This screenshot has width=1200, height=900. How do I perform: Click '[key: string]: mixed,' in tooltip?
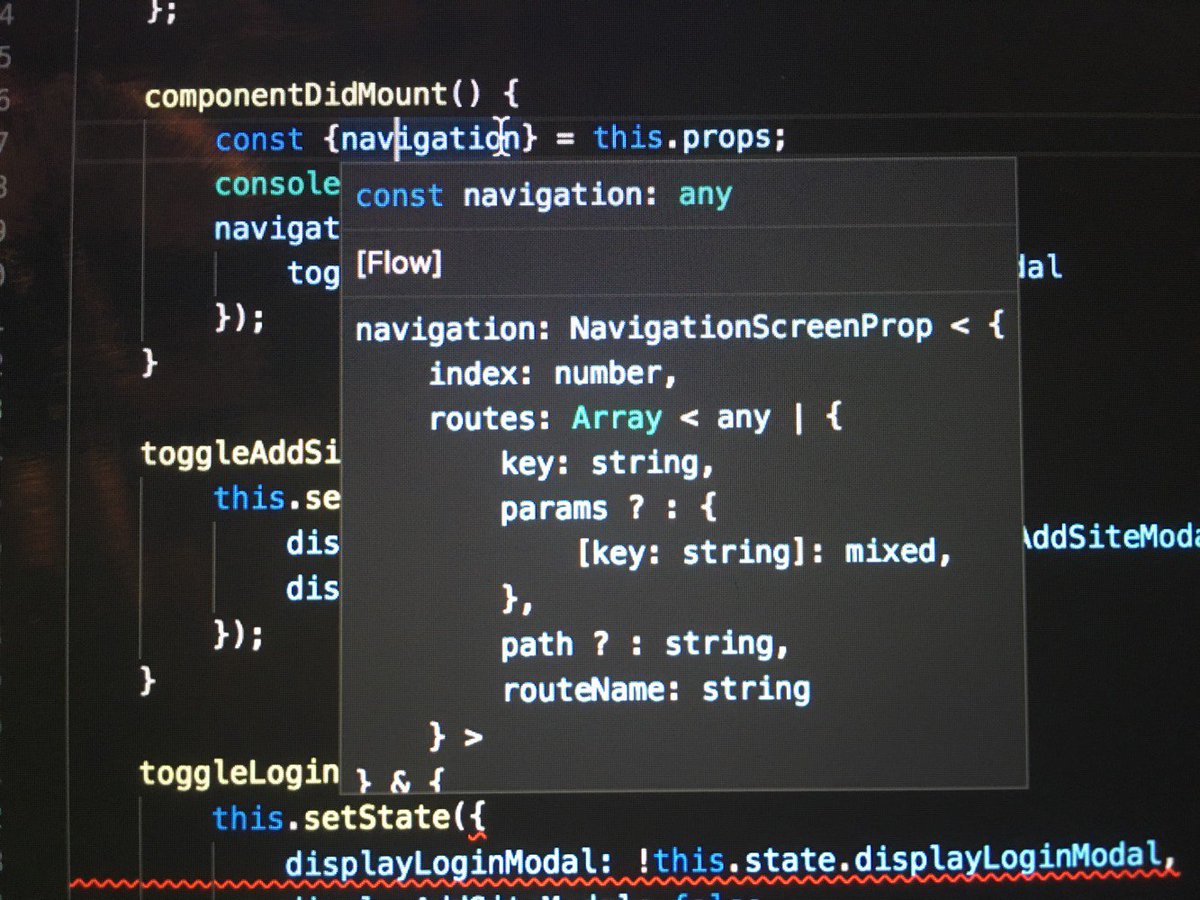click(x=764, y=552)
